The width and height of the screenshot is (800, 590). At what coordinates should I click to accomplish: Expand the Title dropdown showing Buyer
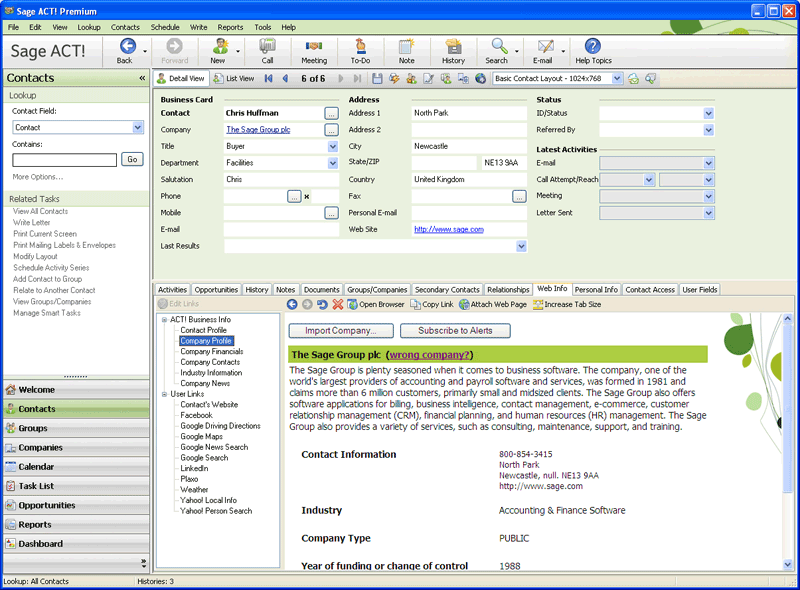tap(333, 146)
